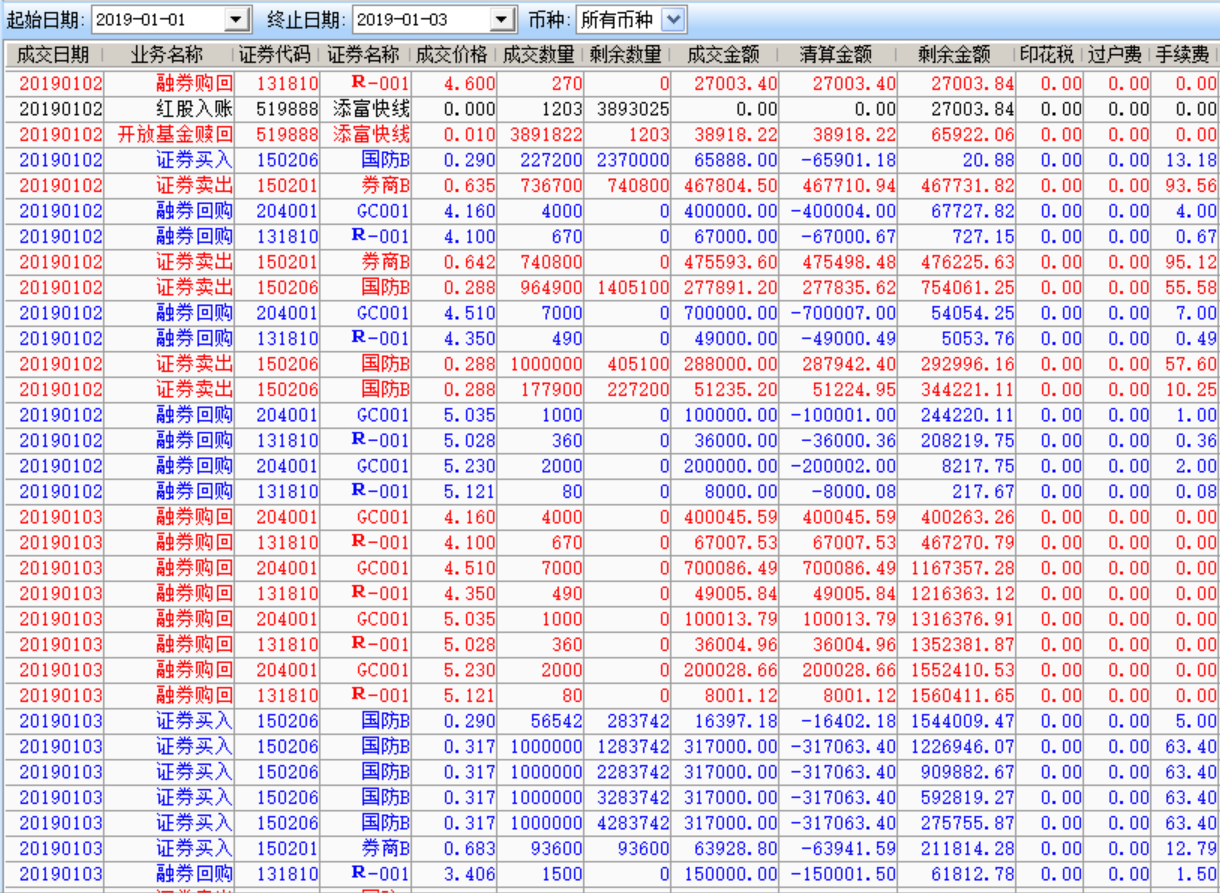The image size is (1220, 893).
Task: Click the settlement cell -150001.50
Action: coord(838,874)
